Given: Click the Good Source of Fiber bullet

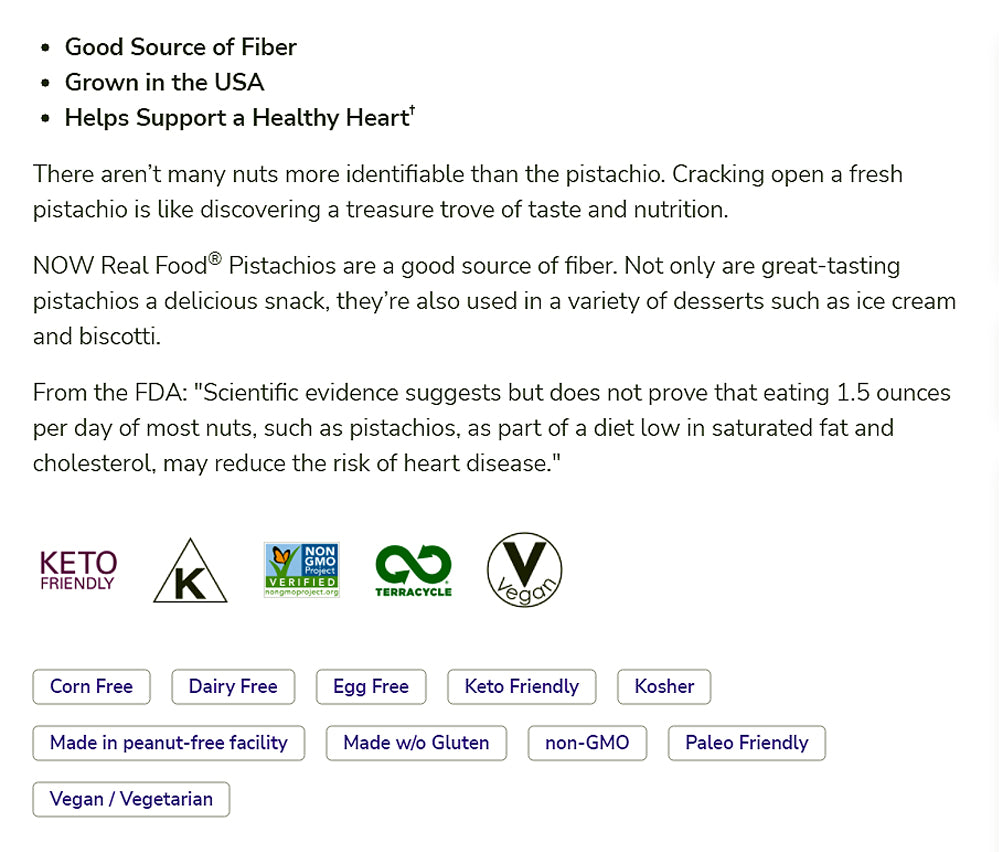Looking at the screenshot, I should pyautogui.click(x=180, y=47).
